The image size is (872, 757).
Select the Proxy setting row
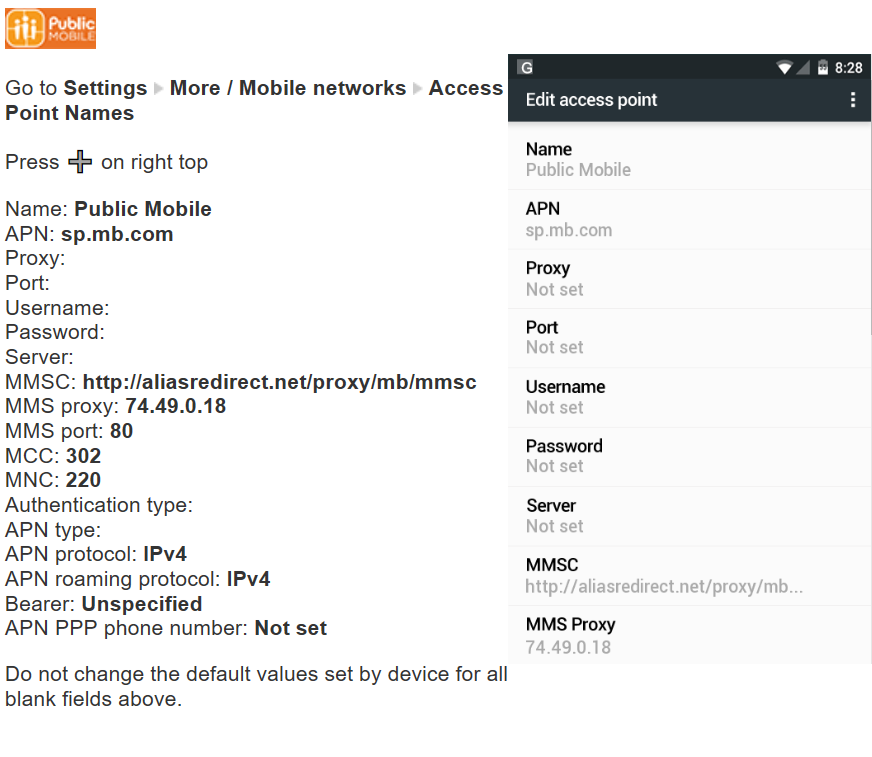(689, 278)
